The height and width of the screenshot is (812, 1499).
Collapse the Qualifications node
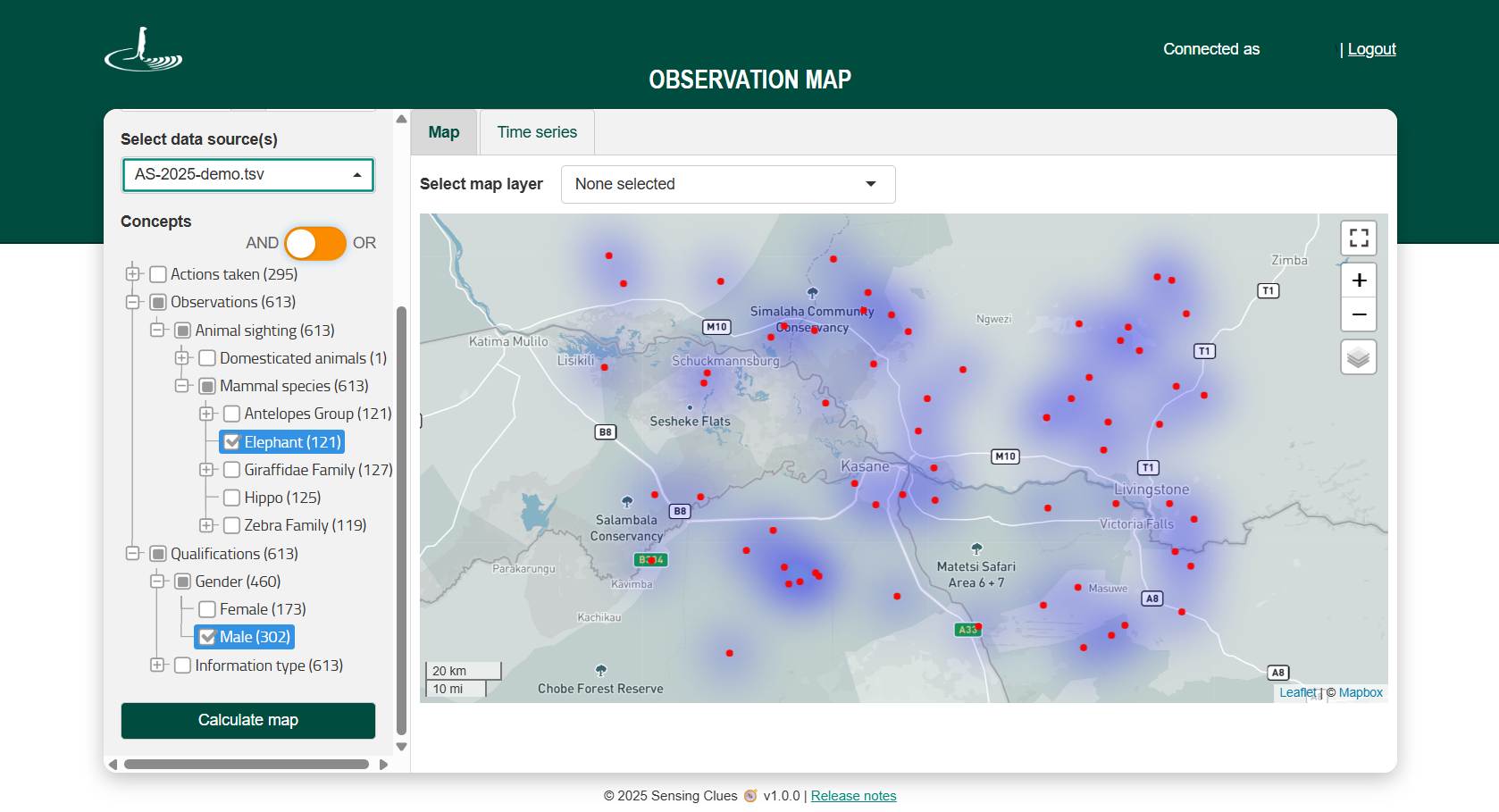point(133,554)
